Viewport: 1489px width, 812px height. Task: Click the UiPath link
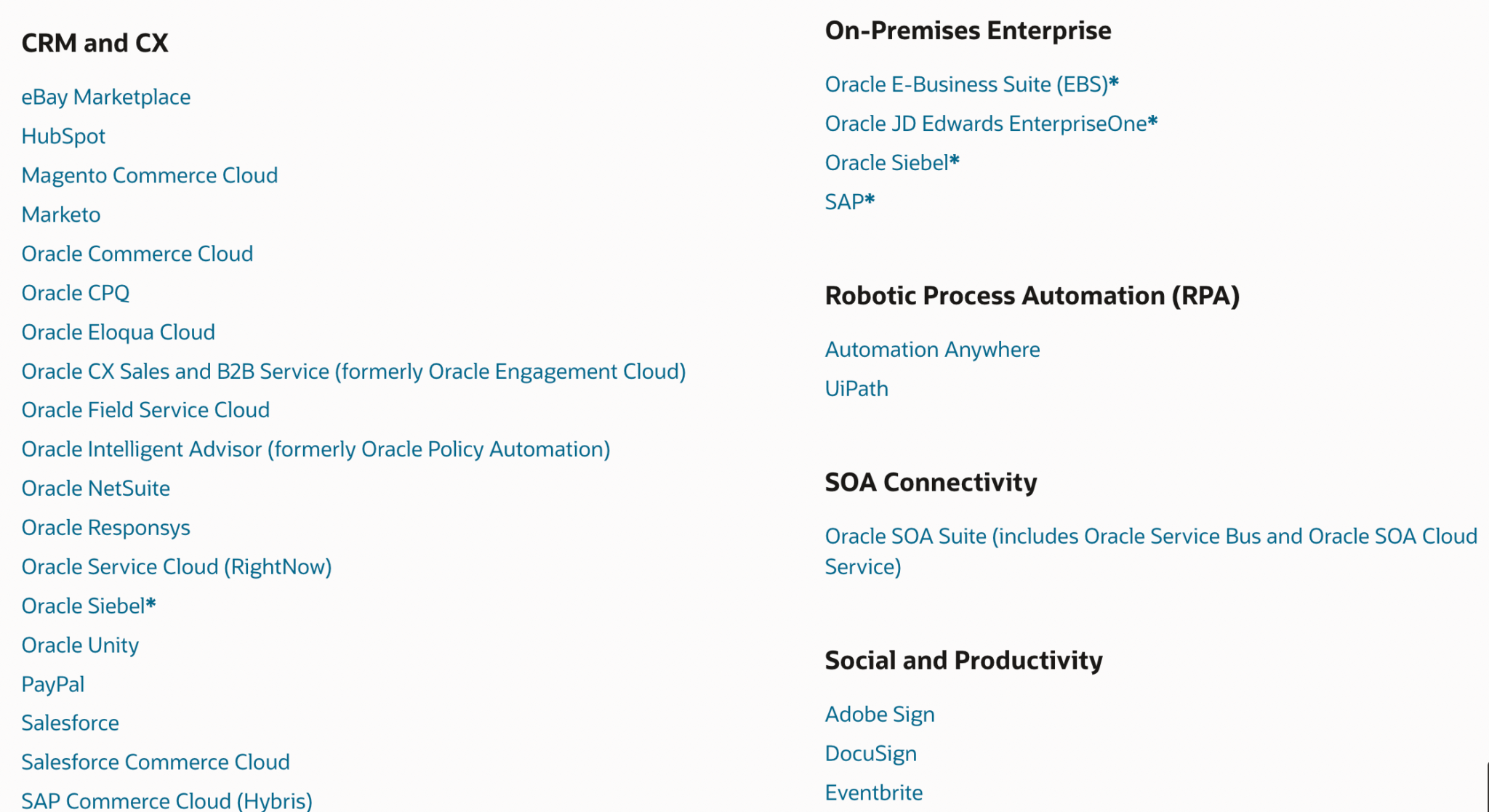click(x=856, y=387)
